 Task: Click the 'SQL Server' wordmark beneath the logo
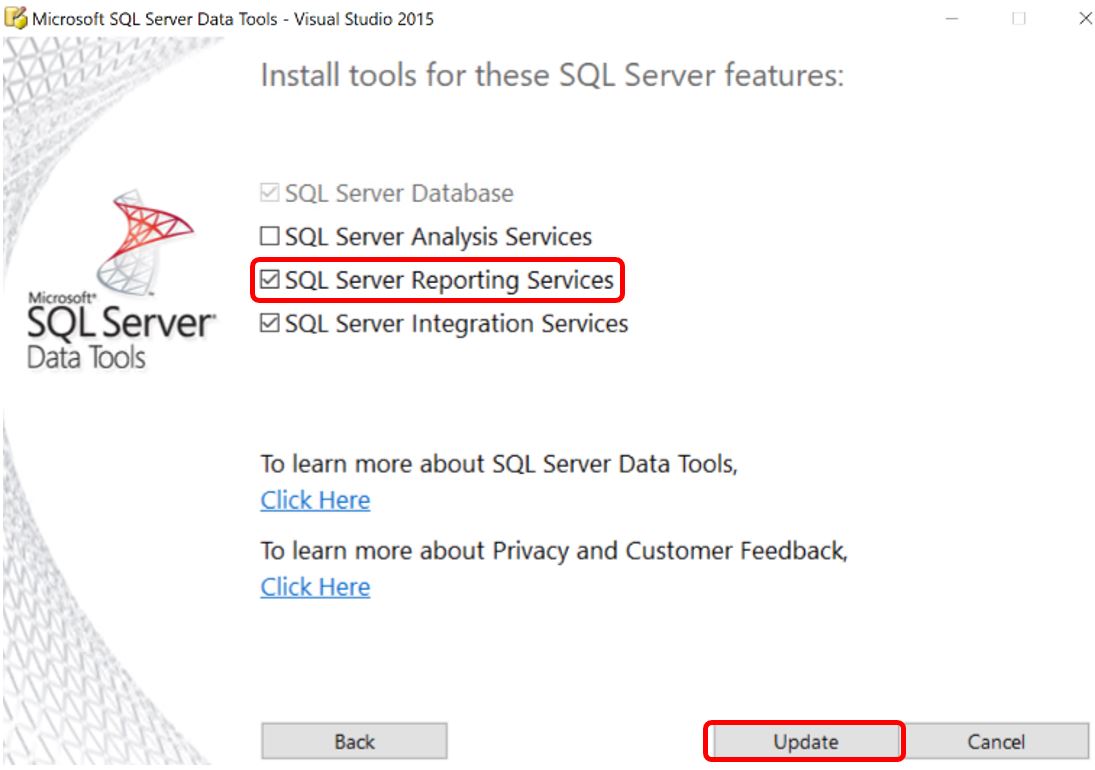pos(120,324)
